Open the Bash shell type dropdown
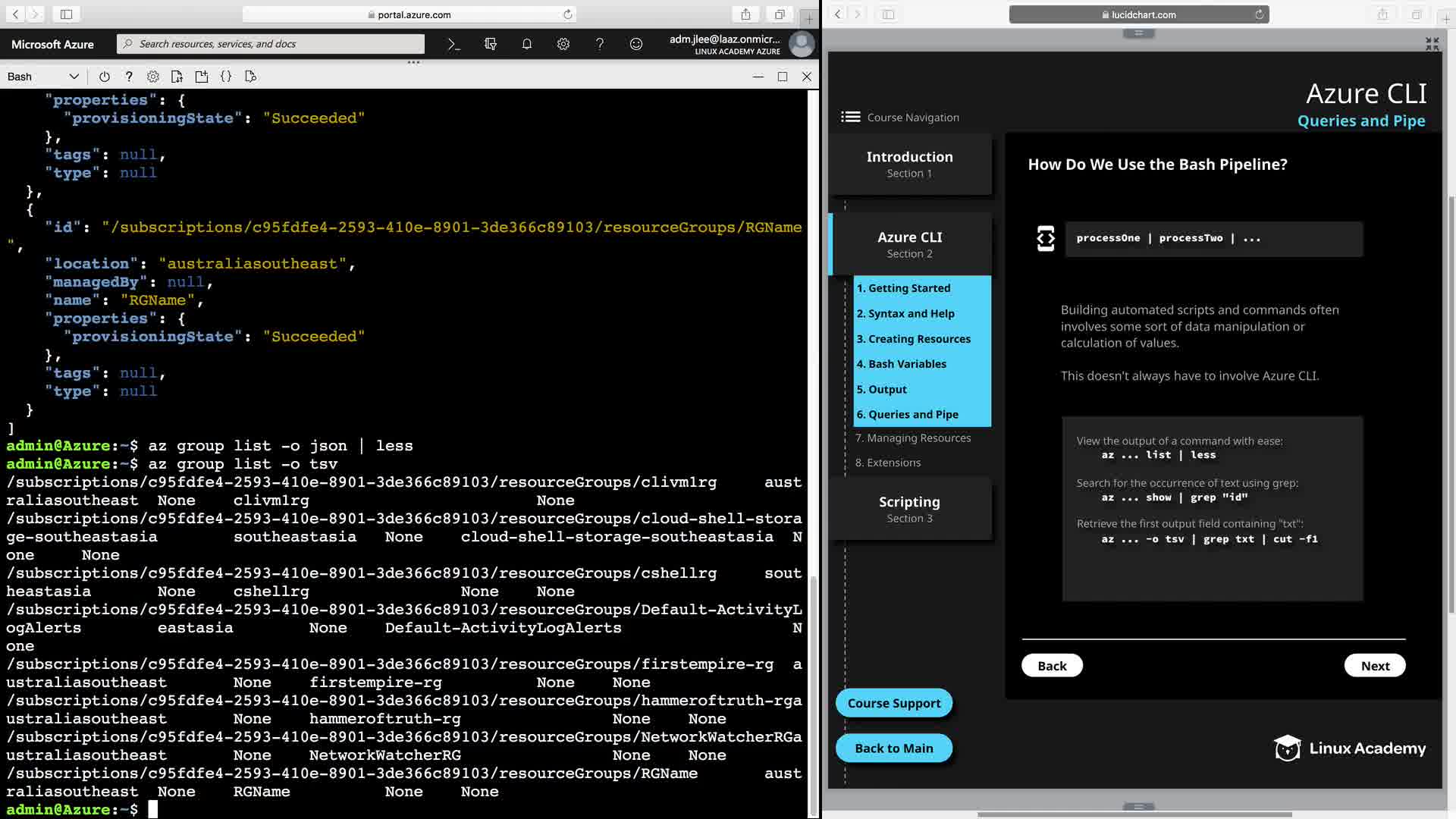Image resolution: width=1456 pixels, height=819 pixels. pyautogui.click(x=42, y=77)
